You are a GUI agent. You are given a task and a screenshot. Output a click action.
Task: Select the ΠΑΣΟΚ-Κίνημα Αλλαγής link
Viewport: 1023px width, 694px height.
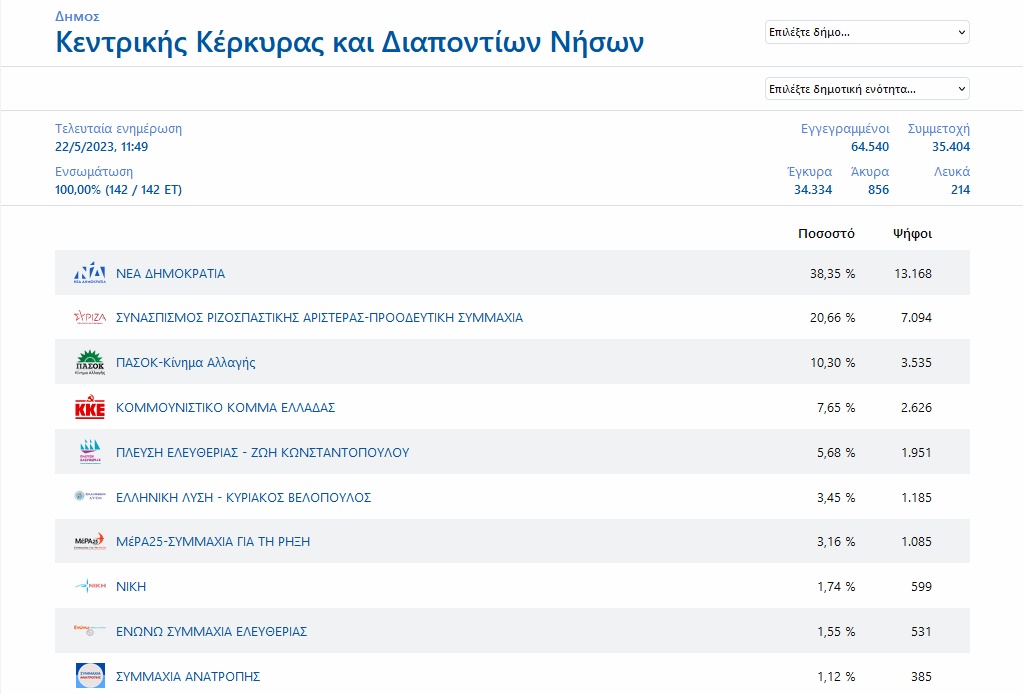point(186,363)
